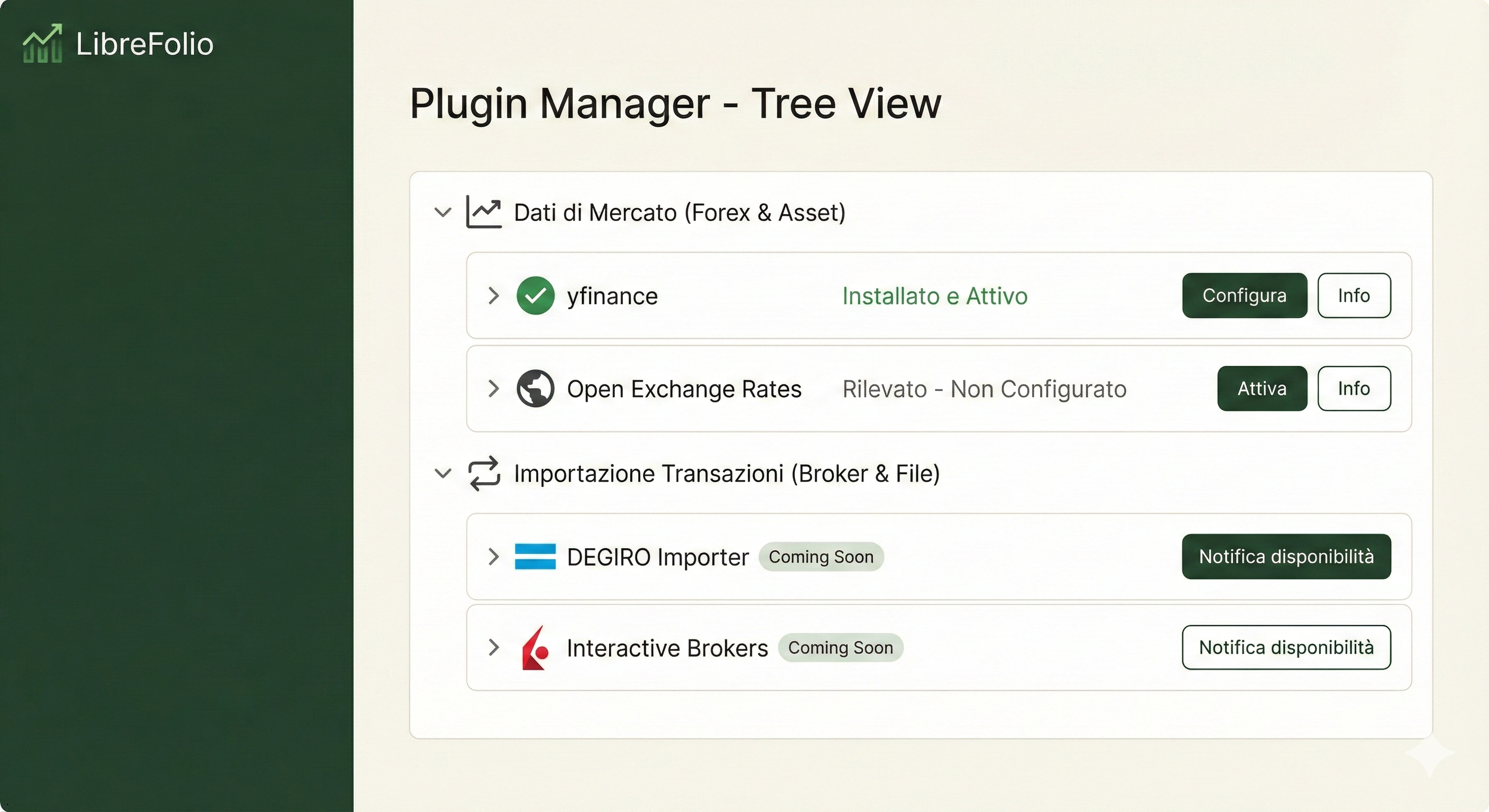The width and height of the screenshot is (1489, 812).
Task: Click the Plugin Manager - Tree View title
Action: coord(676,104)
